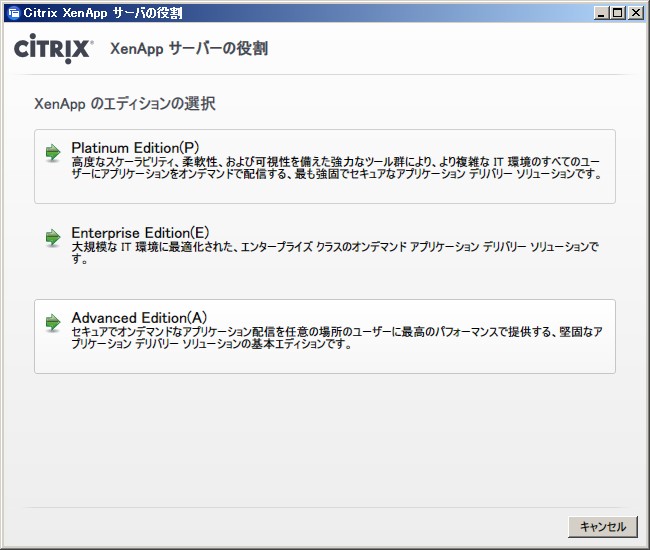Click the green arrow beside Platinum Edition
This screenshot has height=550, width=650.
[x=53, y=153]
